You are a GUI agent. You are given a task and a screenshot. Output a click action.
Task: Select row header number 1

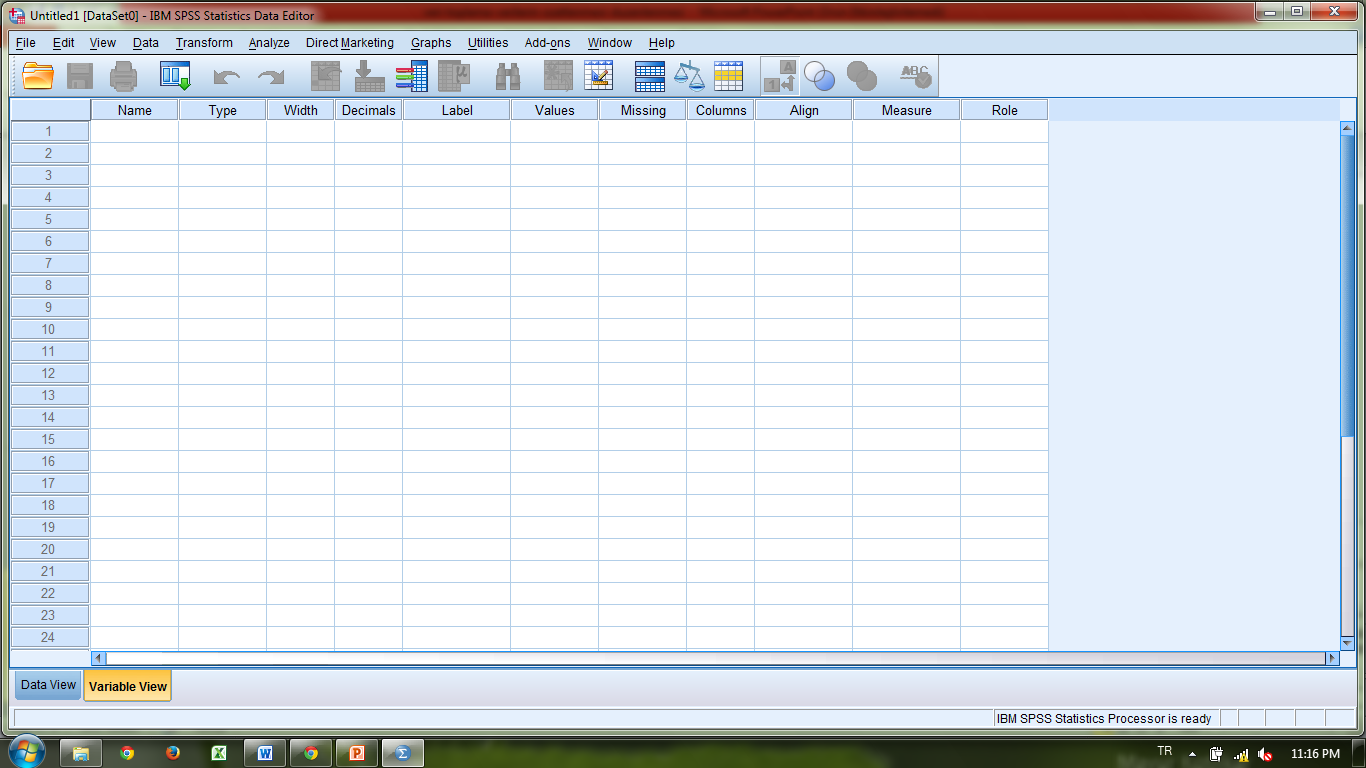50,131
